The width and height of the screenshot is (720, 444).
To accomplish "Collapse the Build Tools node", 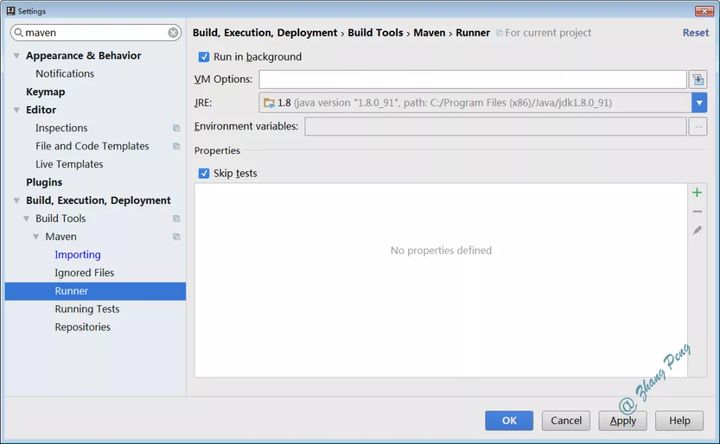I will pos(26,219).
